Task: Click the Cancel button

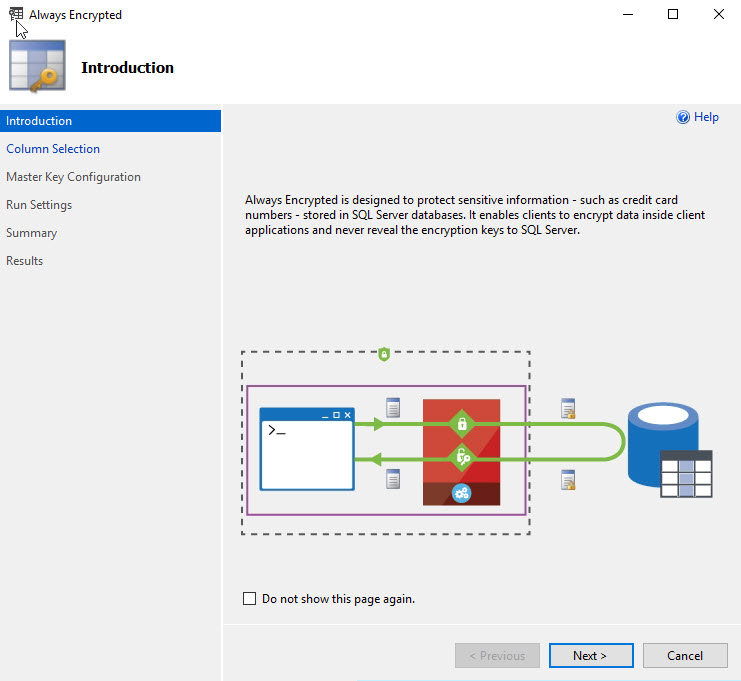Action: tap(685, 655)
